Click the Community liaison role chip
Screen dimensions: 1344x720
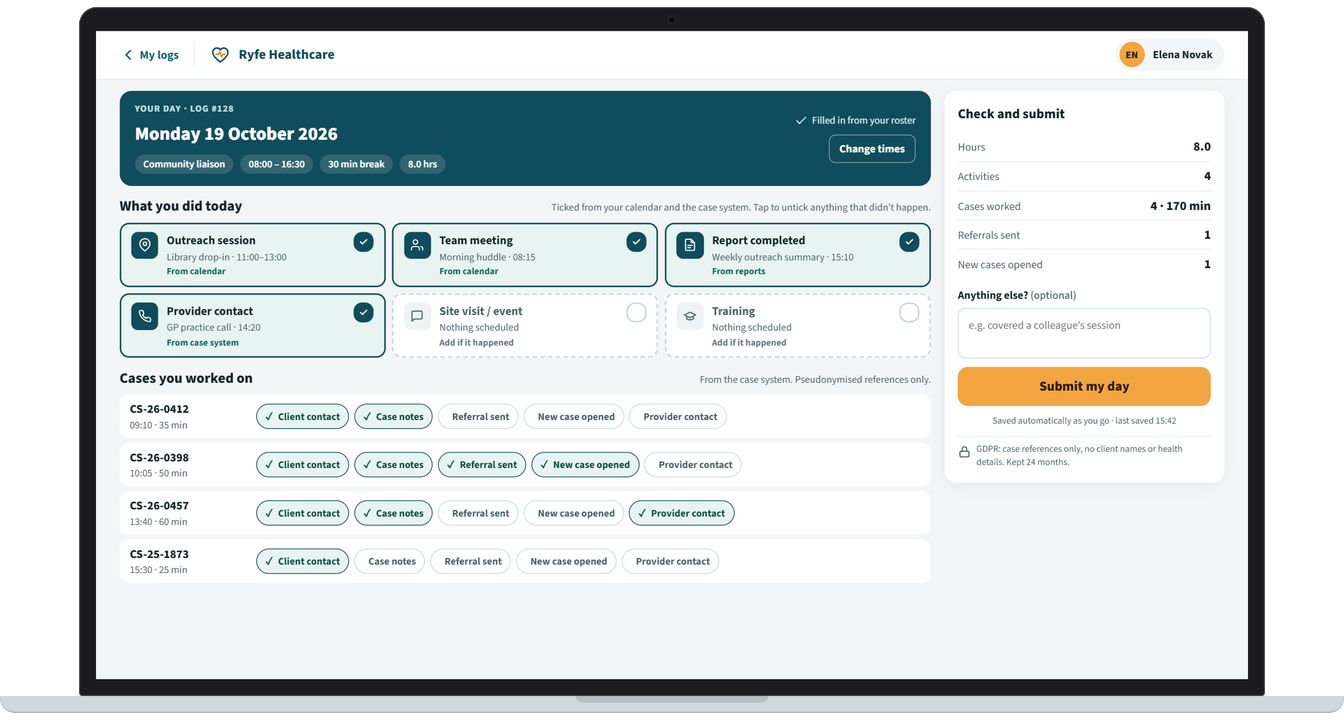click(x=184, y=164)
